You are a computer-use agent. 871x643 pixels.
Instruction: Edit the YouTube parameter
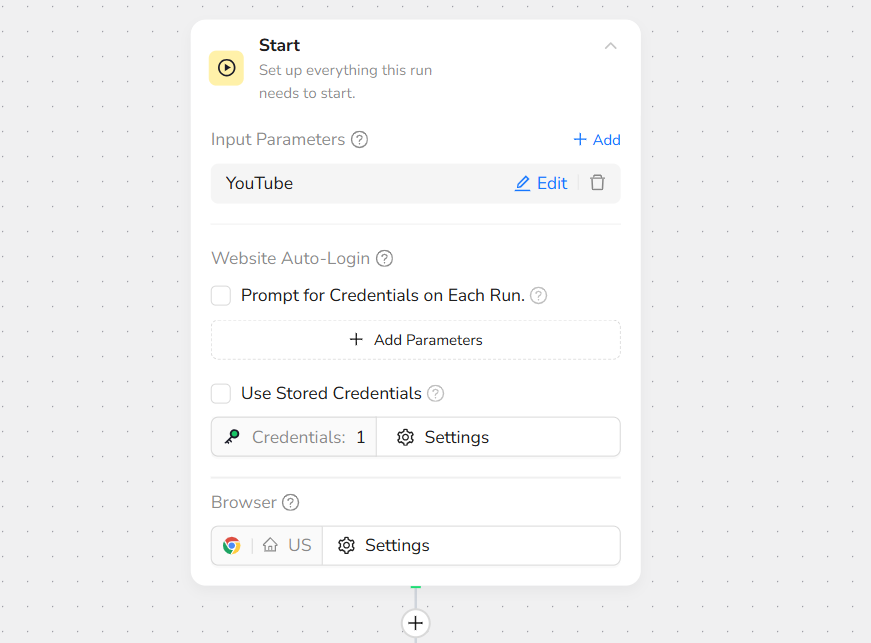pyautogui.click(x=541, y=184)
